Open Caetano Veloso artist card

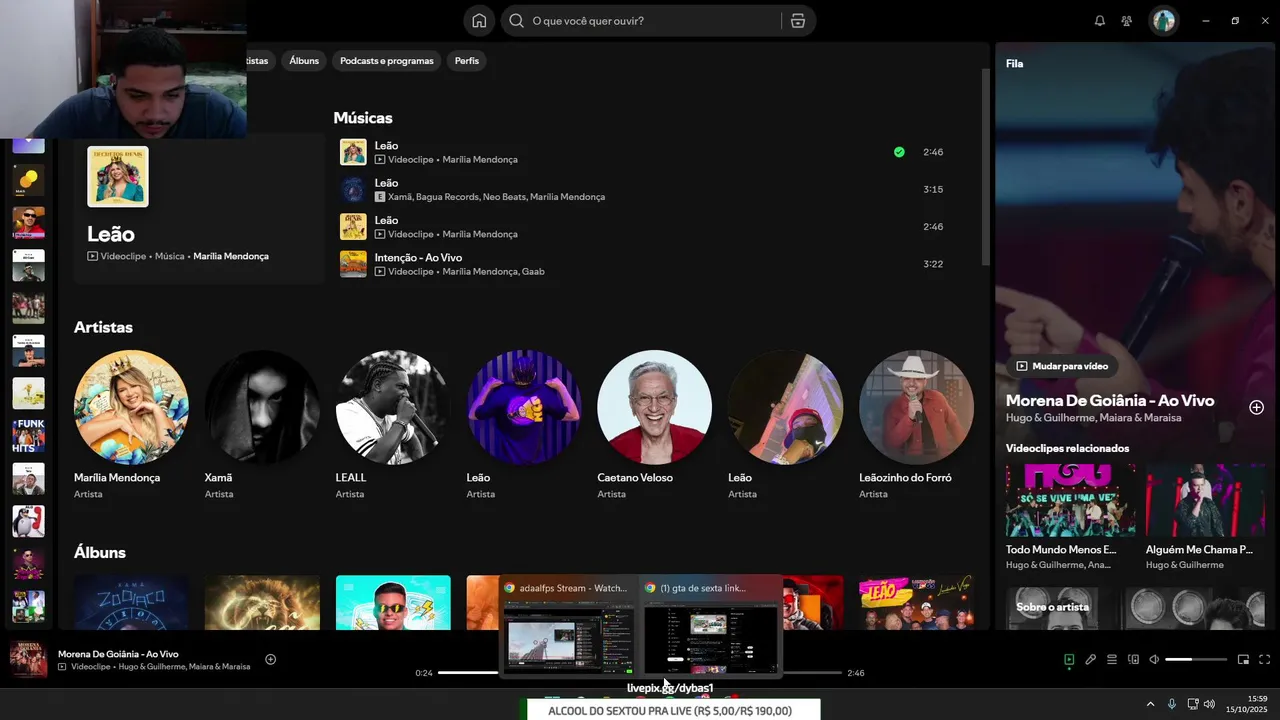pos(655,425)
